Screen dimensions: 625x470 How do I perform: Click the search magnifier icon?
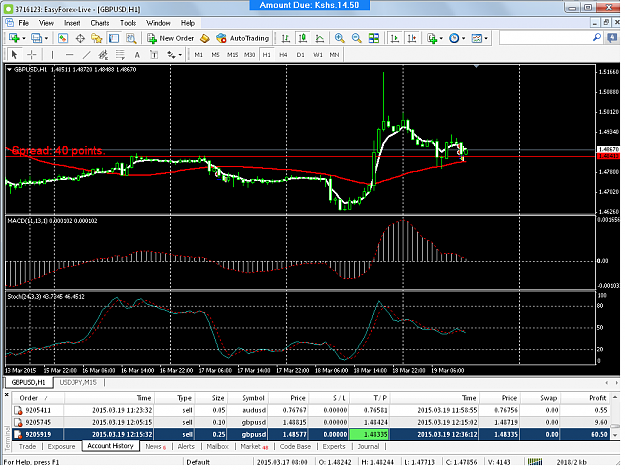point(597,38)
